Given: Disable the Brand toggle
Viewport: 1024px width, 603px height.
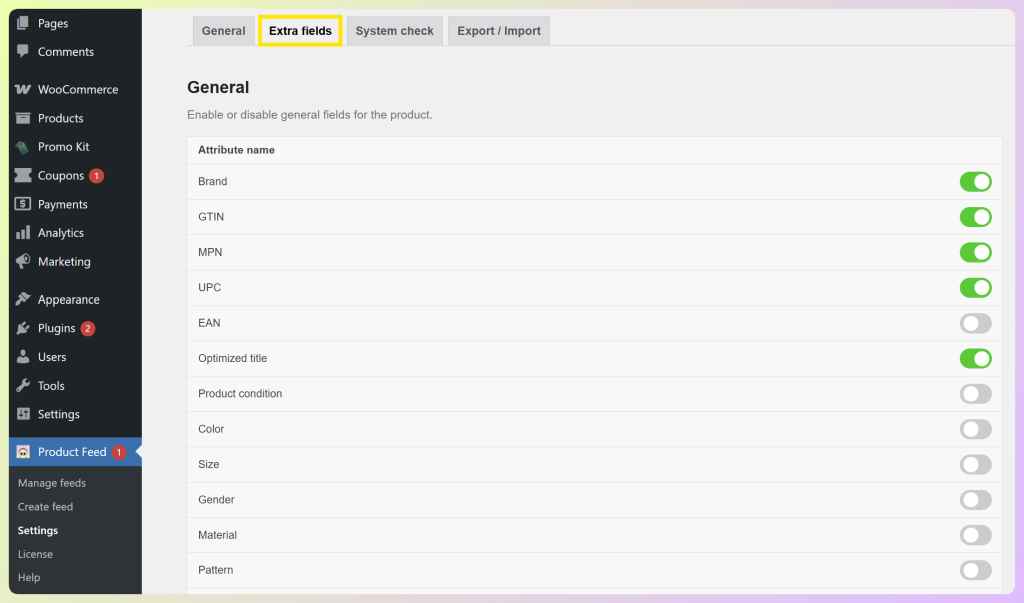Looking at the screenshot, I should click(x=975, y=181).
